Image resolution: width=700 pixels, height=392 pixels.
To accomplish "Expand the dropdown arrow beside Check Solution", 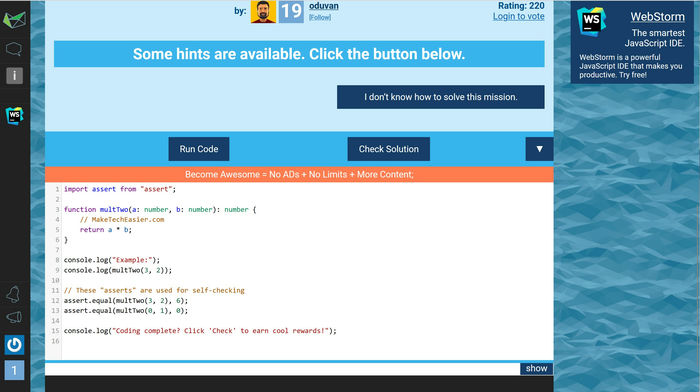I will [x=539, y=149].
